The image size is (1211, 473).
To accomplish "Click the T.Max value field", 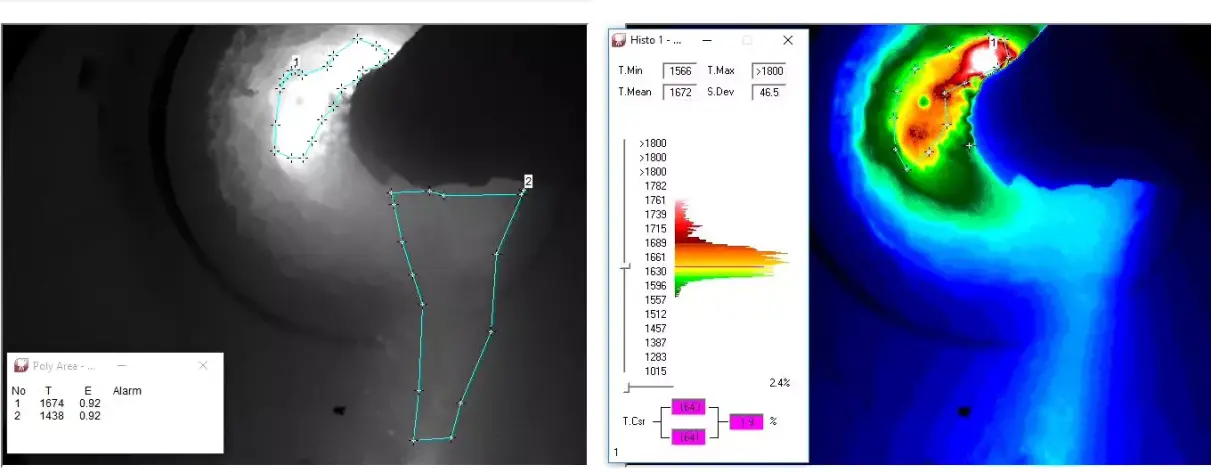I will 768,71.
